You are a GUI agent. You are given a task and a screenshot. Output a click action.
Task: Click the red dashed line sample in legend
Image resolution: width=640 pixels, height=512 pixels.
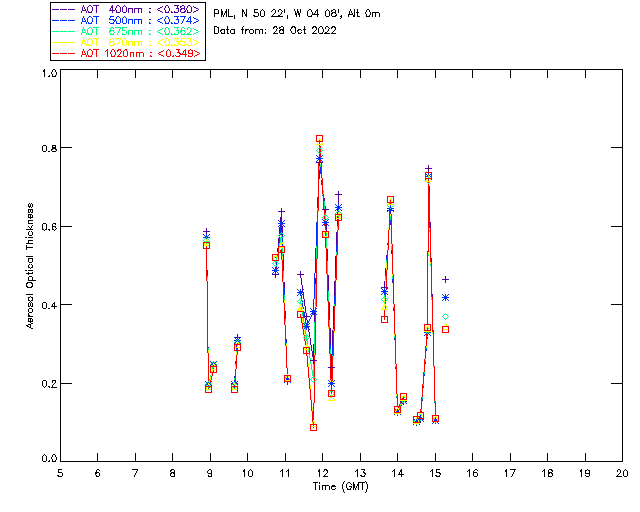pos(64,54)
